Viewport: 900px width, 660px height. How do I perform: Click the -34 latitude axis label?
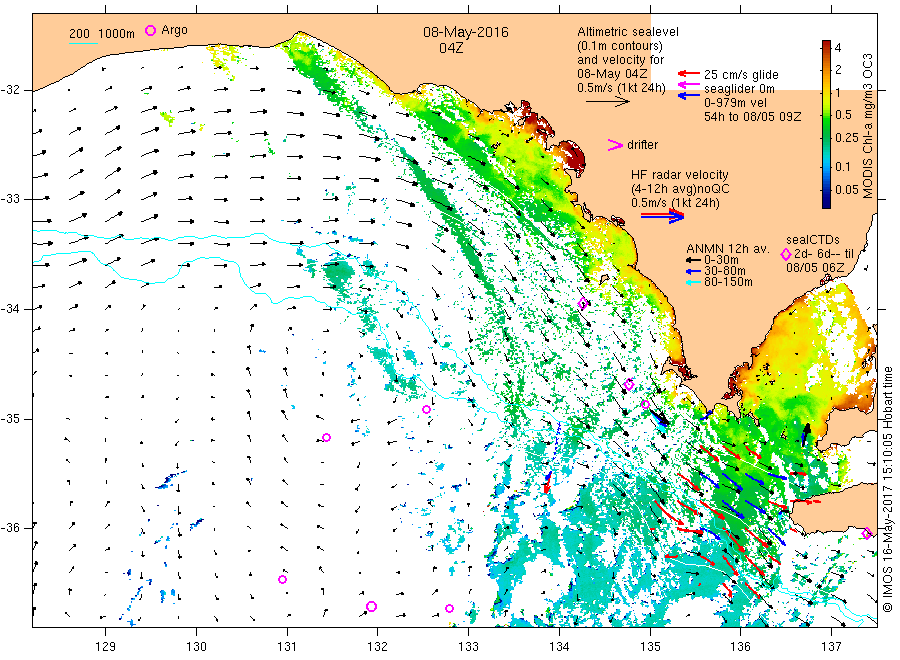(10, 309)
